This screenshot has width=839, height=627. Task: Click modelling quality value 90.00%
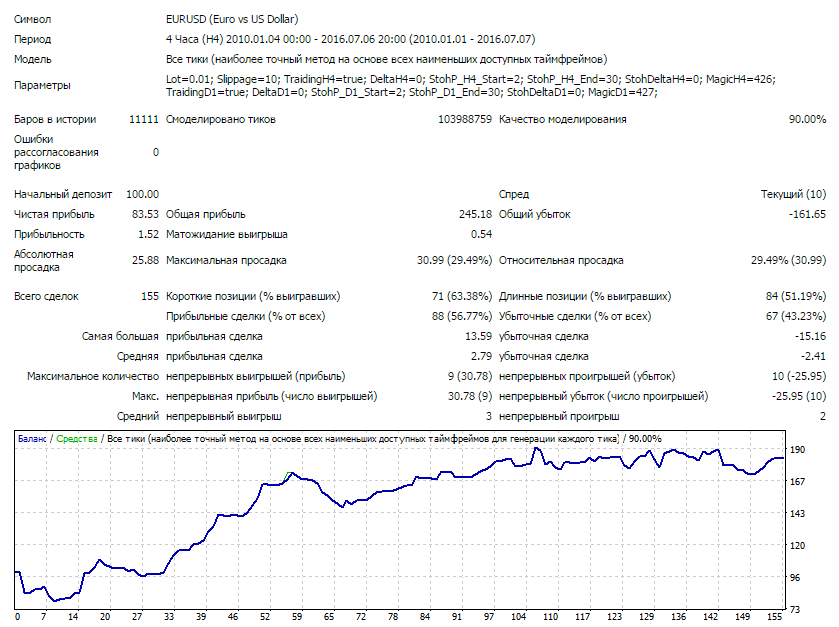pos(807,119)
